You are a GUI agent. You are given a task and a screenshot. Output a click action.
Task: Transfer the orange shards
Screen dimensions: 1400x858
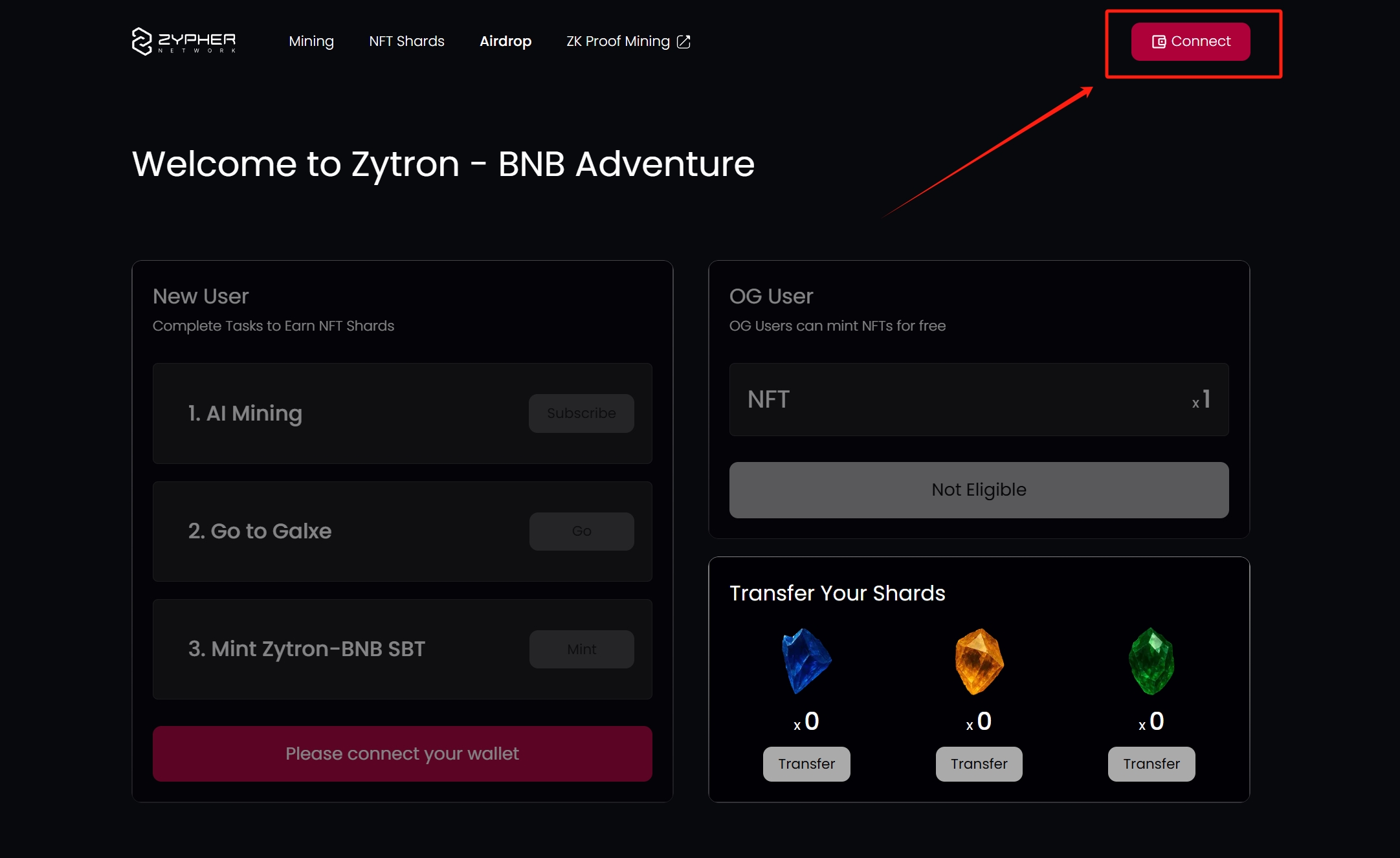click(x=979, y=764)
